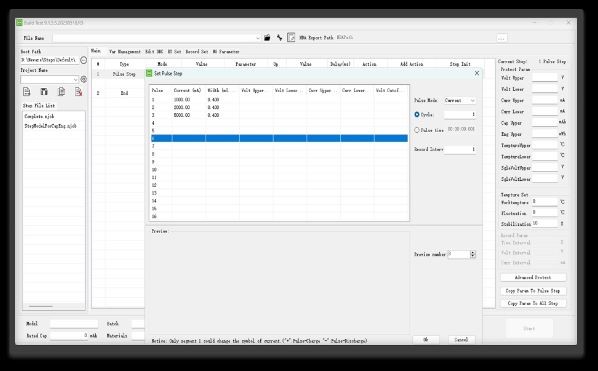Click the round browse icon beside Boot Path

pyautogui.click(x=84, y=60)
